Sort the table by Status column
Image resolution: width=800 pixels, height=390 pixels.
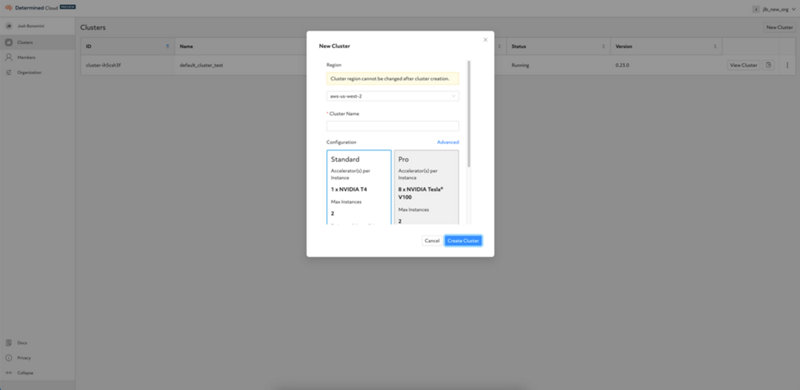tap(604, 46)
